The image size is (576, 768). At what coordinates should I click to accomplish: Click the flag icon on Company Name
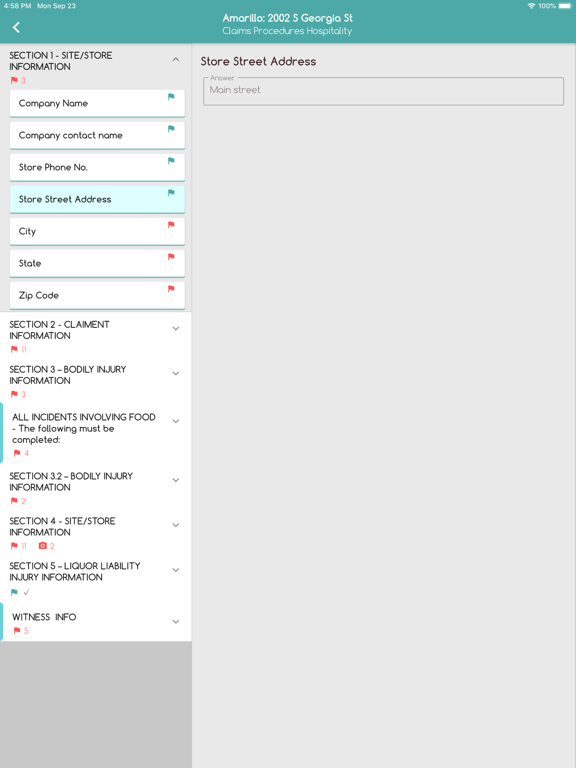click(171, 96)
